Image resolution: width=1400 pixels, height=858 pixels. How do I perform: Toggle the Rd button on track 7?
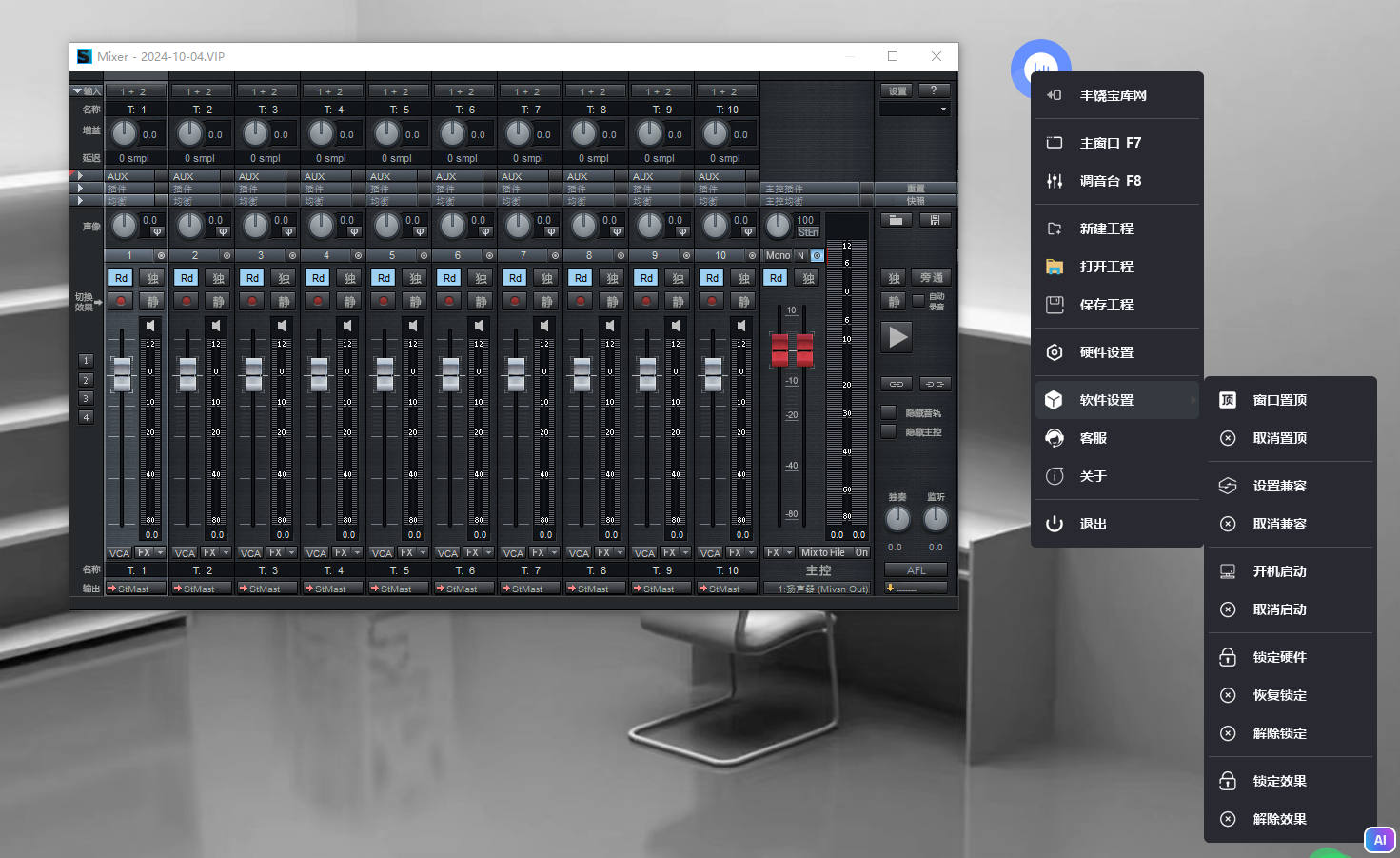514,277
